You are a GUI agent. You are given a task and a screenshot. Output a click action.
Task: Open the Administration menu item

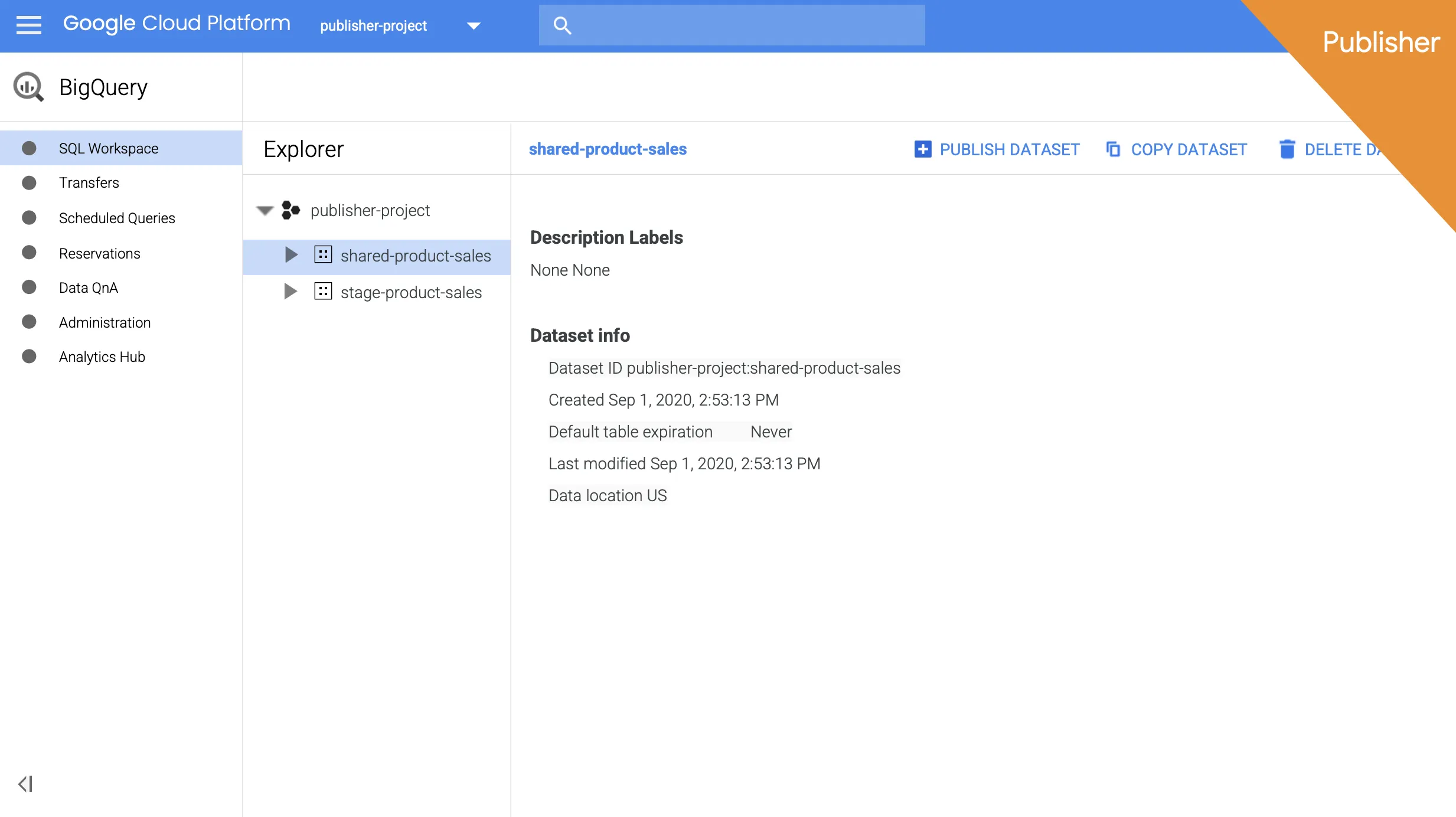click(x=104, y=322)
